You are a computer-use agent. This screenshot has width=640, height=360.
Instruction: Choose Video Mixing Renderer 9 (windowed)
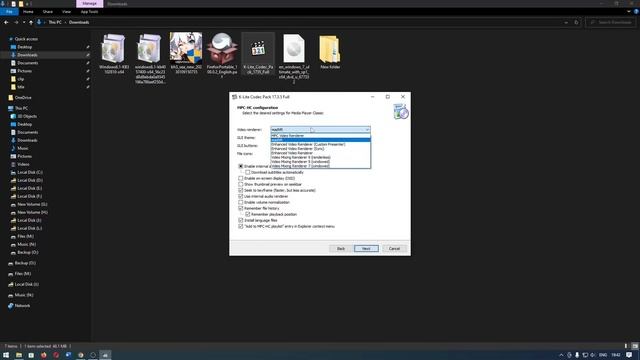point(320,162)
